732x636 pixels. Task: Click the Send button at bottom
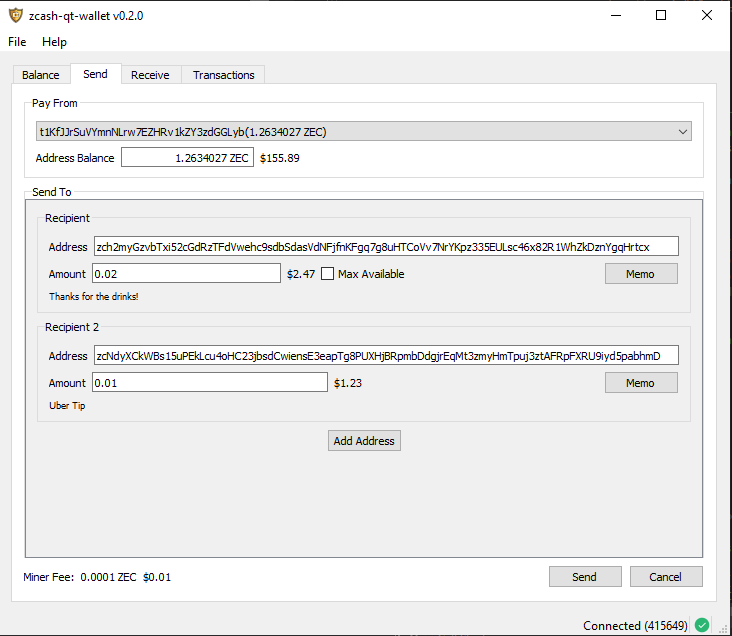(585, 577)
